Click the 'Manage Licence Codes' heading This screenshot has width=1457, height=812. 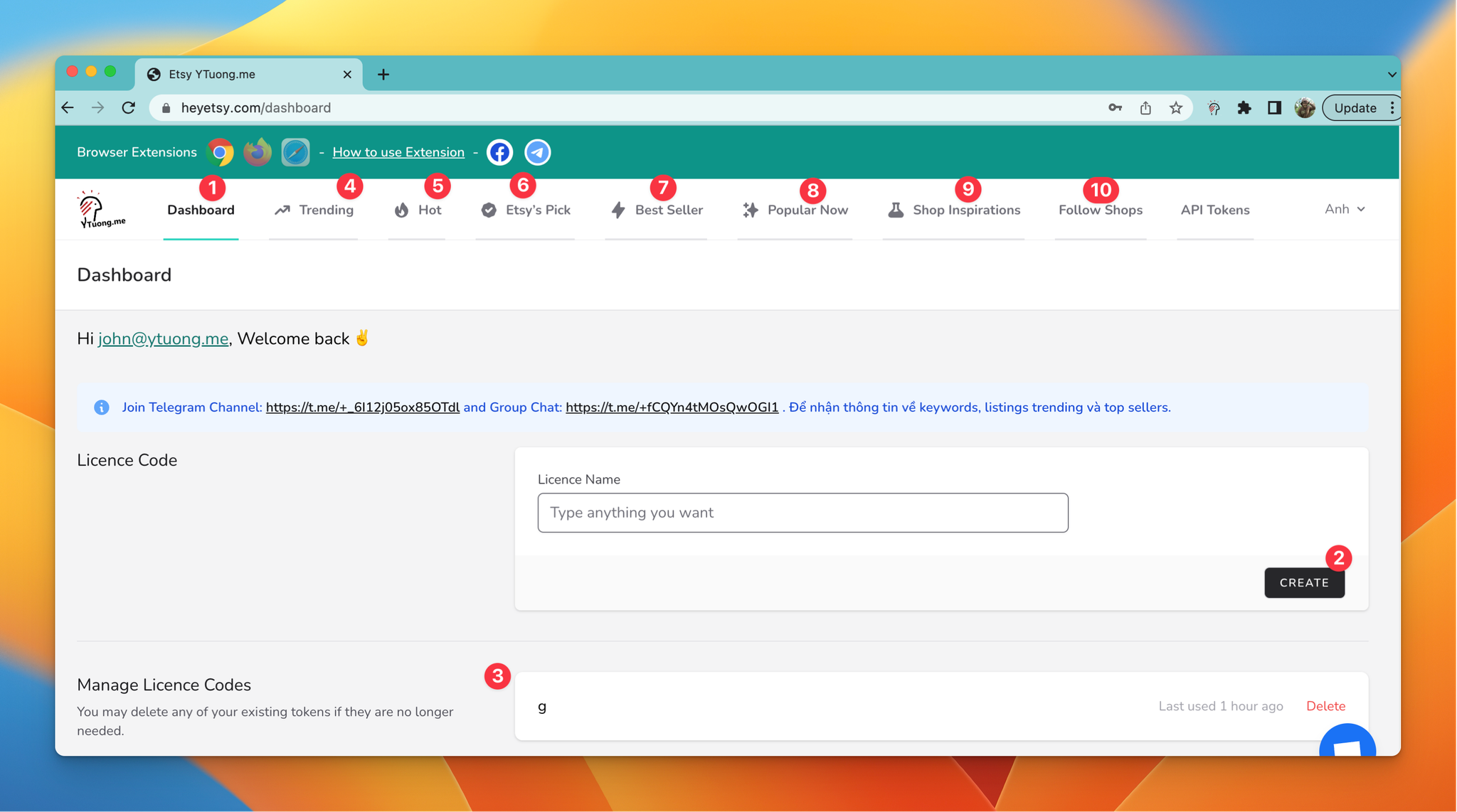click(164, 685)
